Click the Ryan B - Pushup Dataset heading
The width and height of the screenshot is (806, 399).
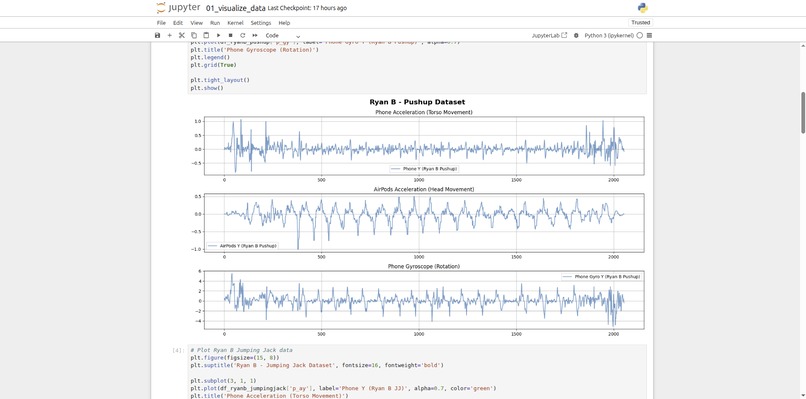(x=417, y=102)
